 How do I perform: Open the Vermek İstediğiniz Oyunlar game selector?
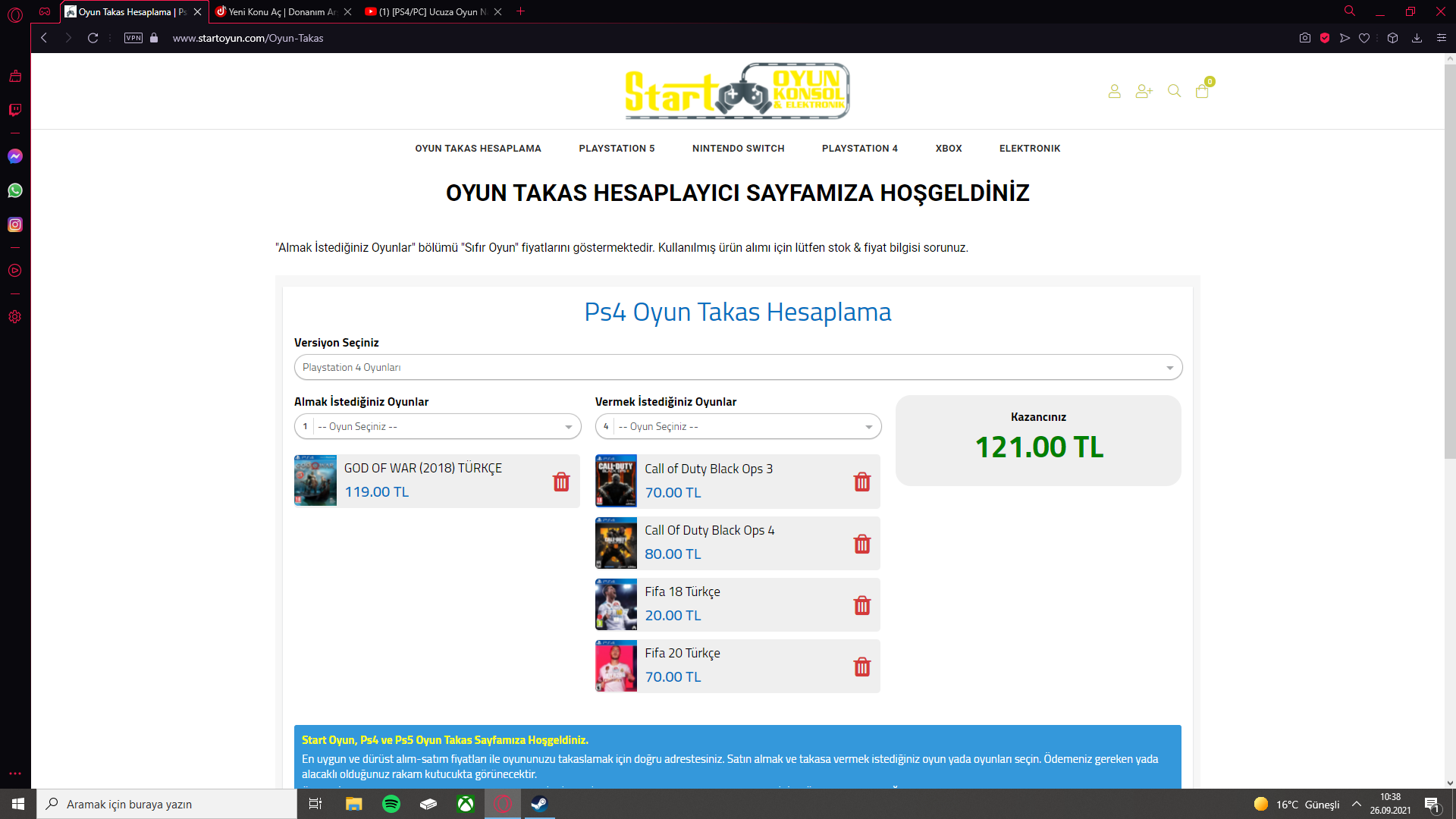(738, 426)
